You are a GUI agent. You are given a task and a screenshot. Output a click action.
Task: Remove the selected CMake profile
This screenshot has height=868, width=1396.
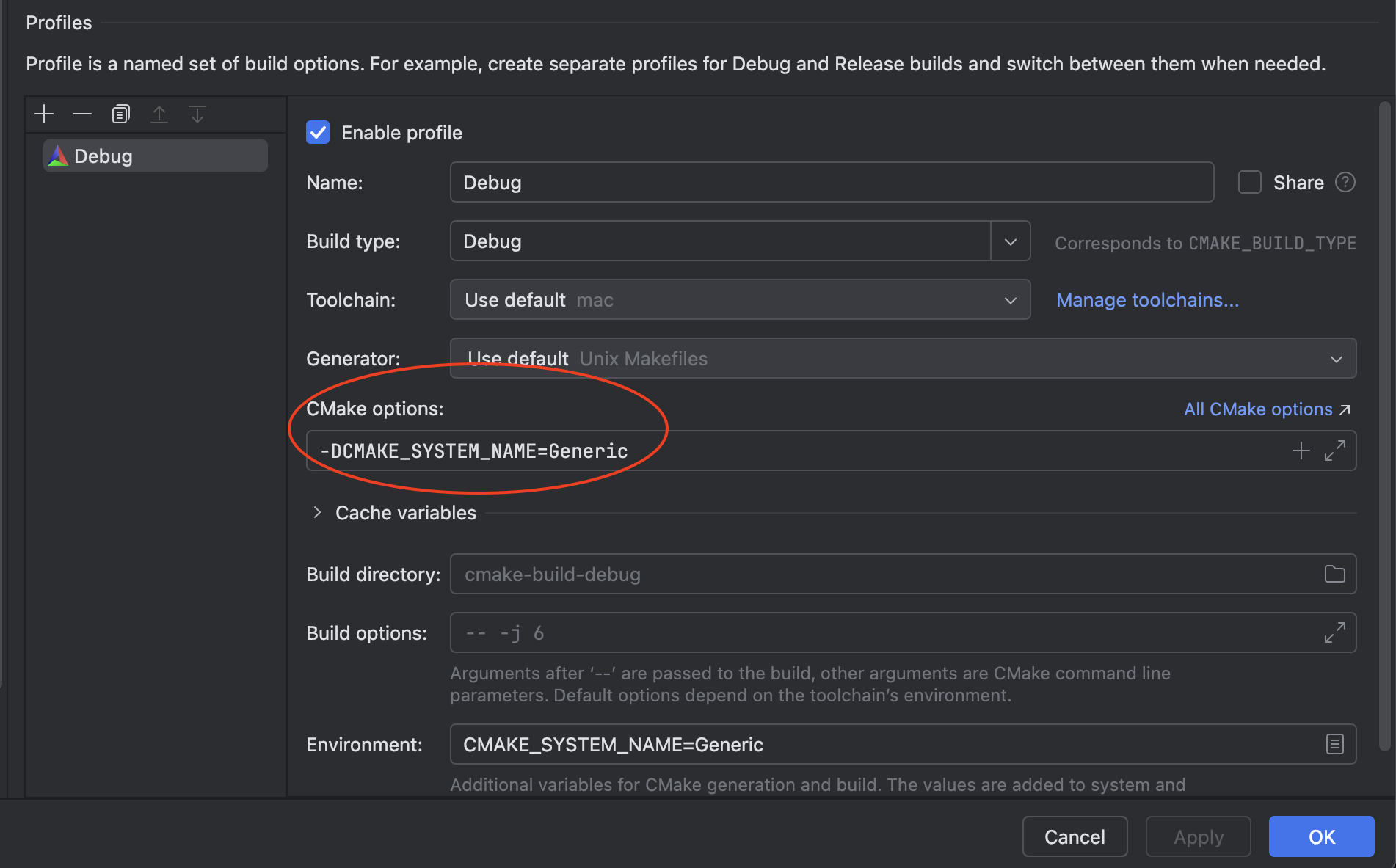click(x=82, y=114)
